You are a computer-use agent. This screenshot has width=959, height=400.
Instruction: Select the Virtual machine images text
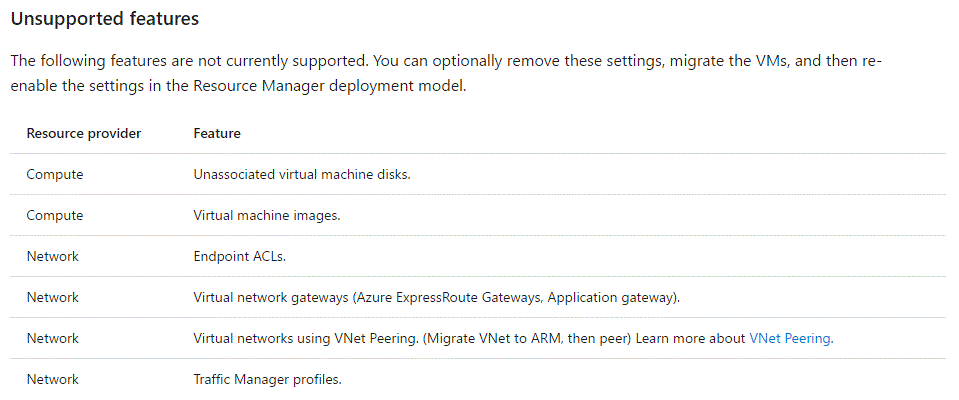point(265,215)
